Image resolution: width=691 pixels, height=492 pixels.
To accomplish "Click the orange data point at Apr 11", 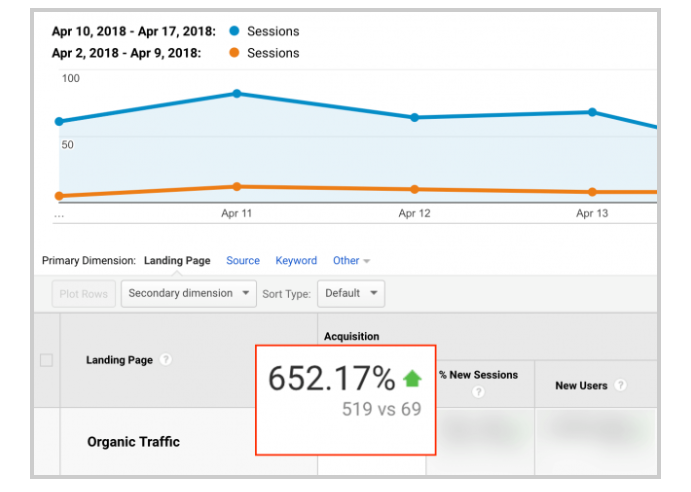I will point(237,186).
